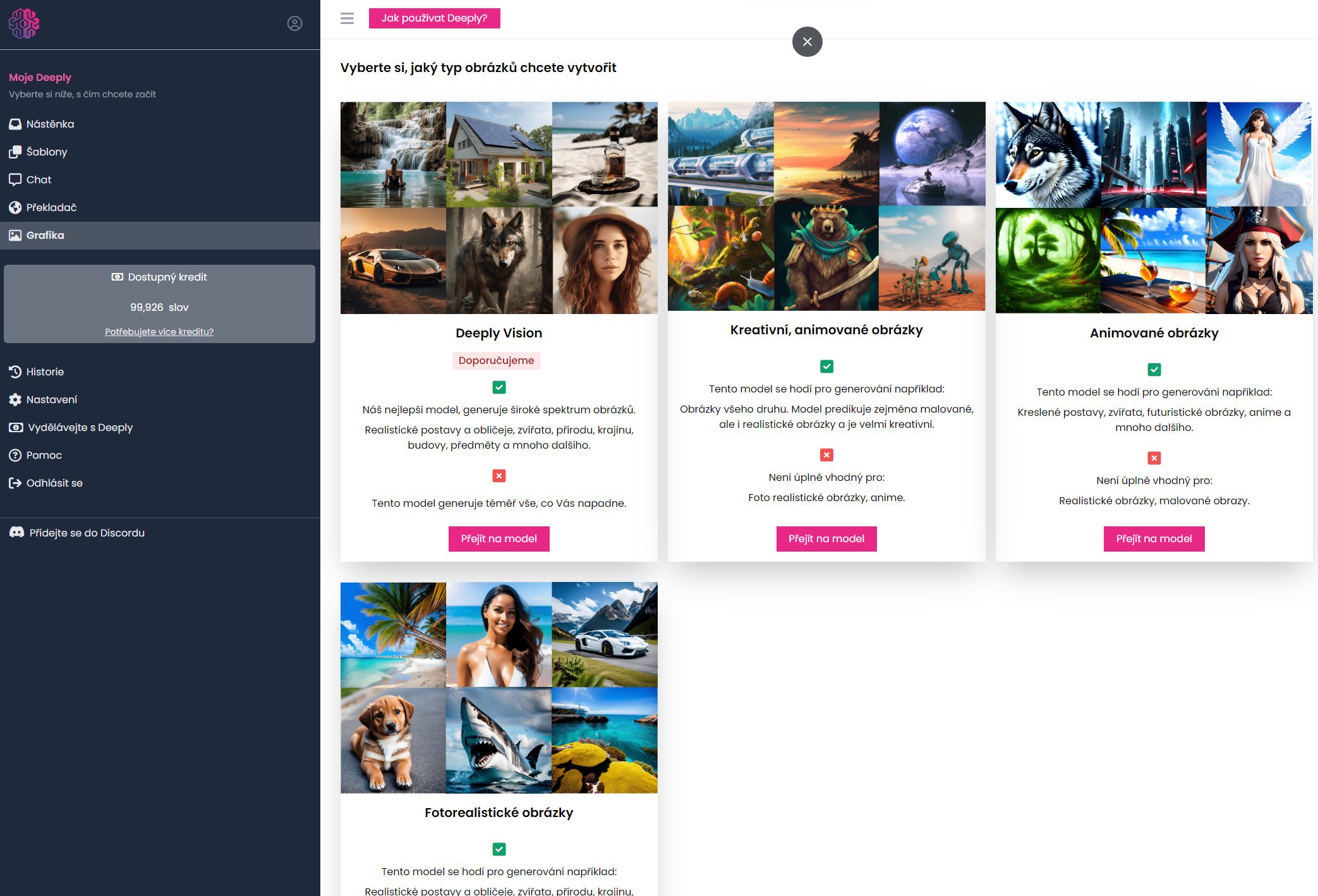The width and height of the screenshot is (1318, 896).
Task: Click the Doporučujeme badge
Action: click(497, 361)
